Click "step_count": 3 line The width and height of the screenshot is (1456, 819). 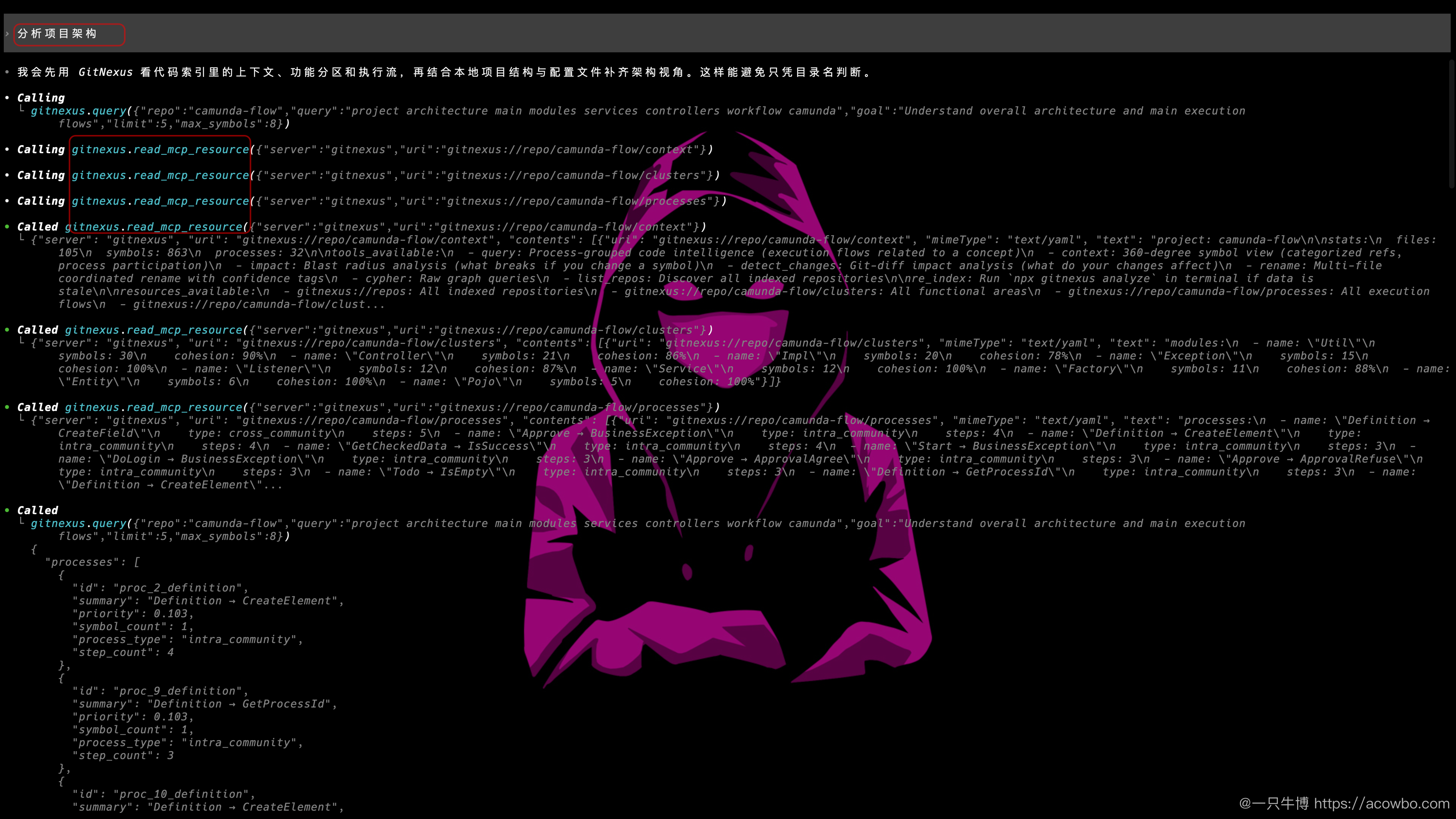(123, 755)
